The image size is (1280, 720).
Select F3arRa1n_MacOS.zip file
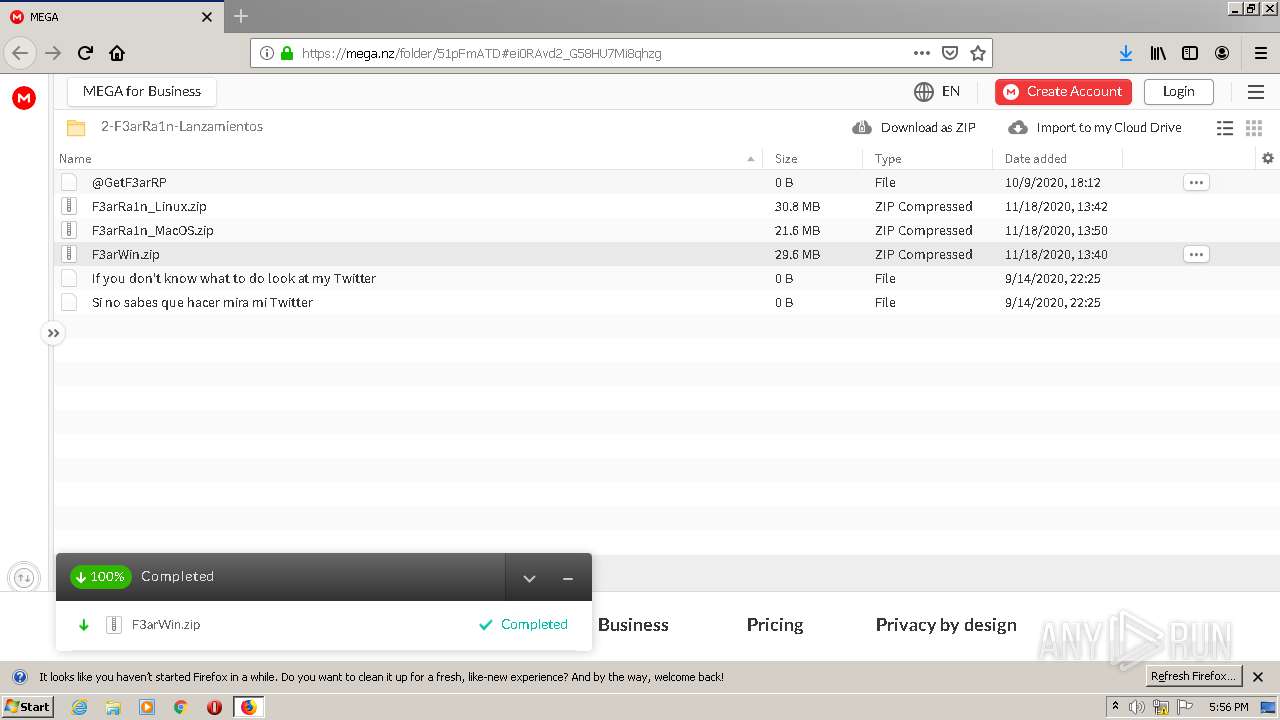[x=152, y=230]
